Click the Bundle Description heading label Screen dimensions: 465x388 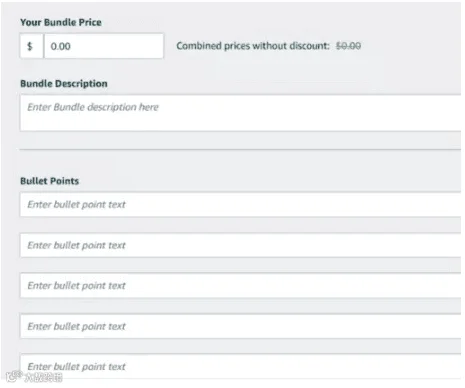pos(64,84)
